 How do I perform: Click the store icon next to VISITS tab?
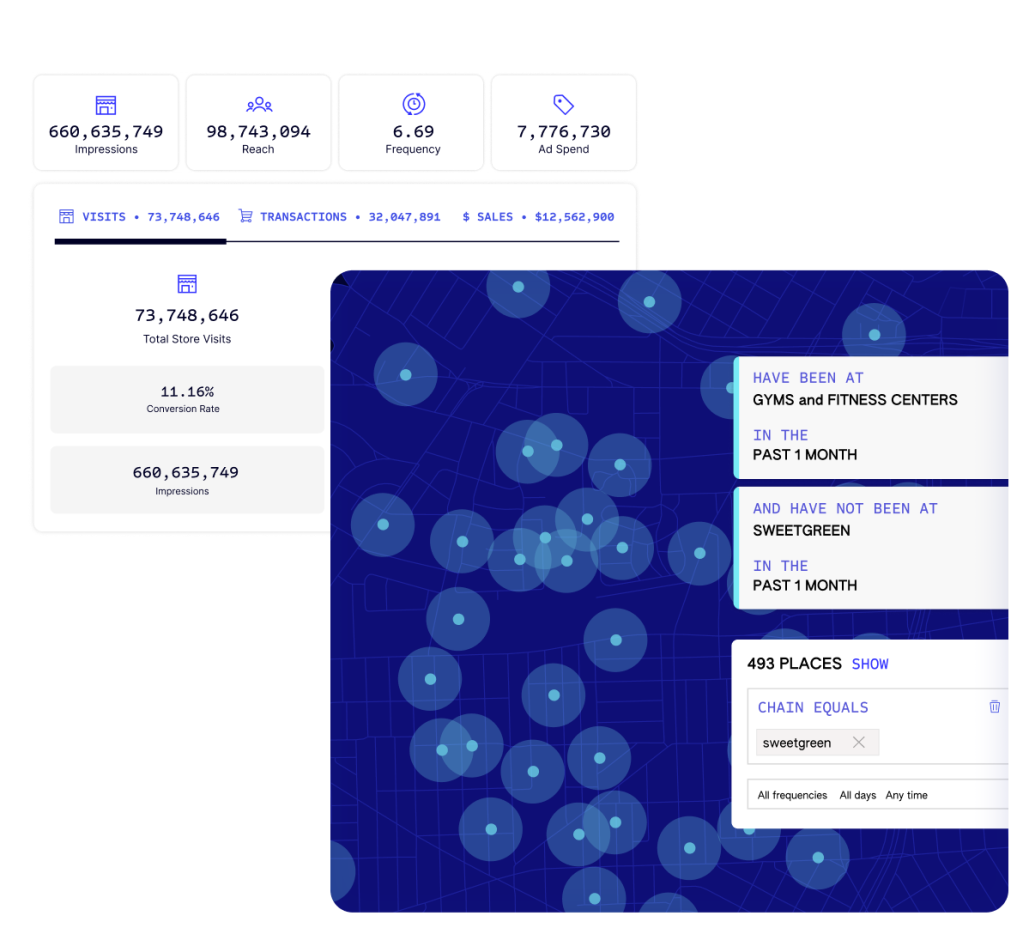tap(67, 217)
